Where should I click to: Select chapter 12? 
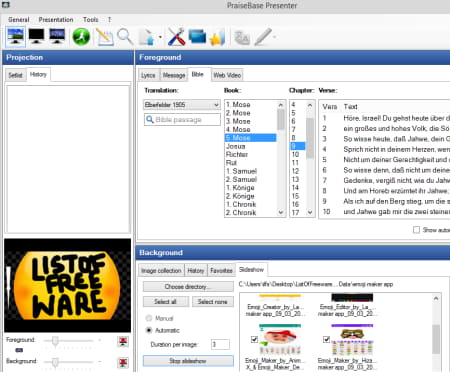(x=298, y=171)
